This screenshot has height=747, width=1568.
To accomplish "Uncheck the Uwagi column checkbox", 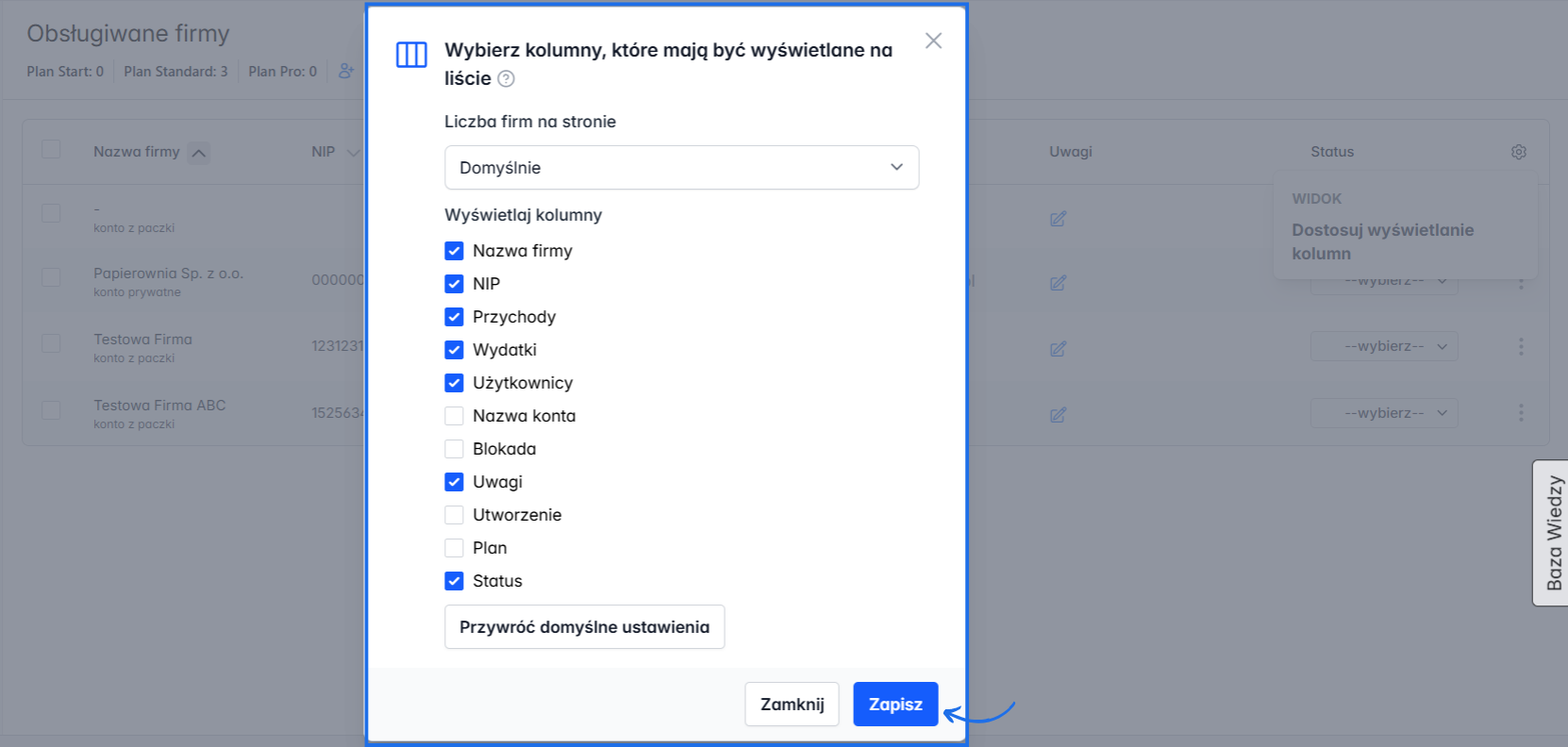I will (x=454, y=482).
